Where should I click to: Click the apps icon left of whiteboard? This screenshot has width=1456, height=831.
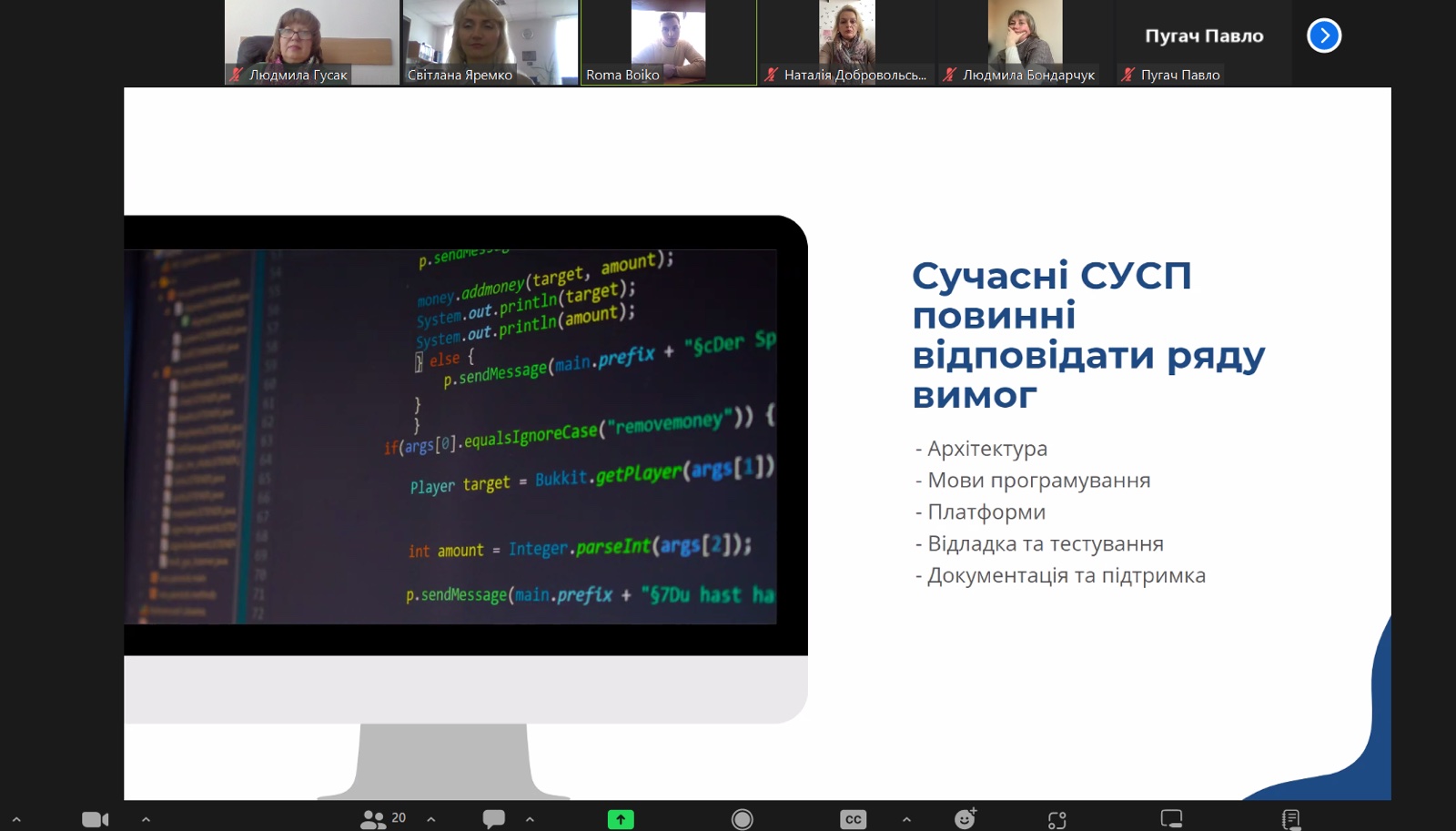(1057, 819)
